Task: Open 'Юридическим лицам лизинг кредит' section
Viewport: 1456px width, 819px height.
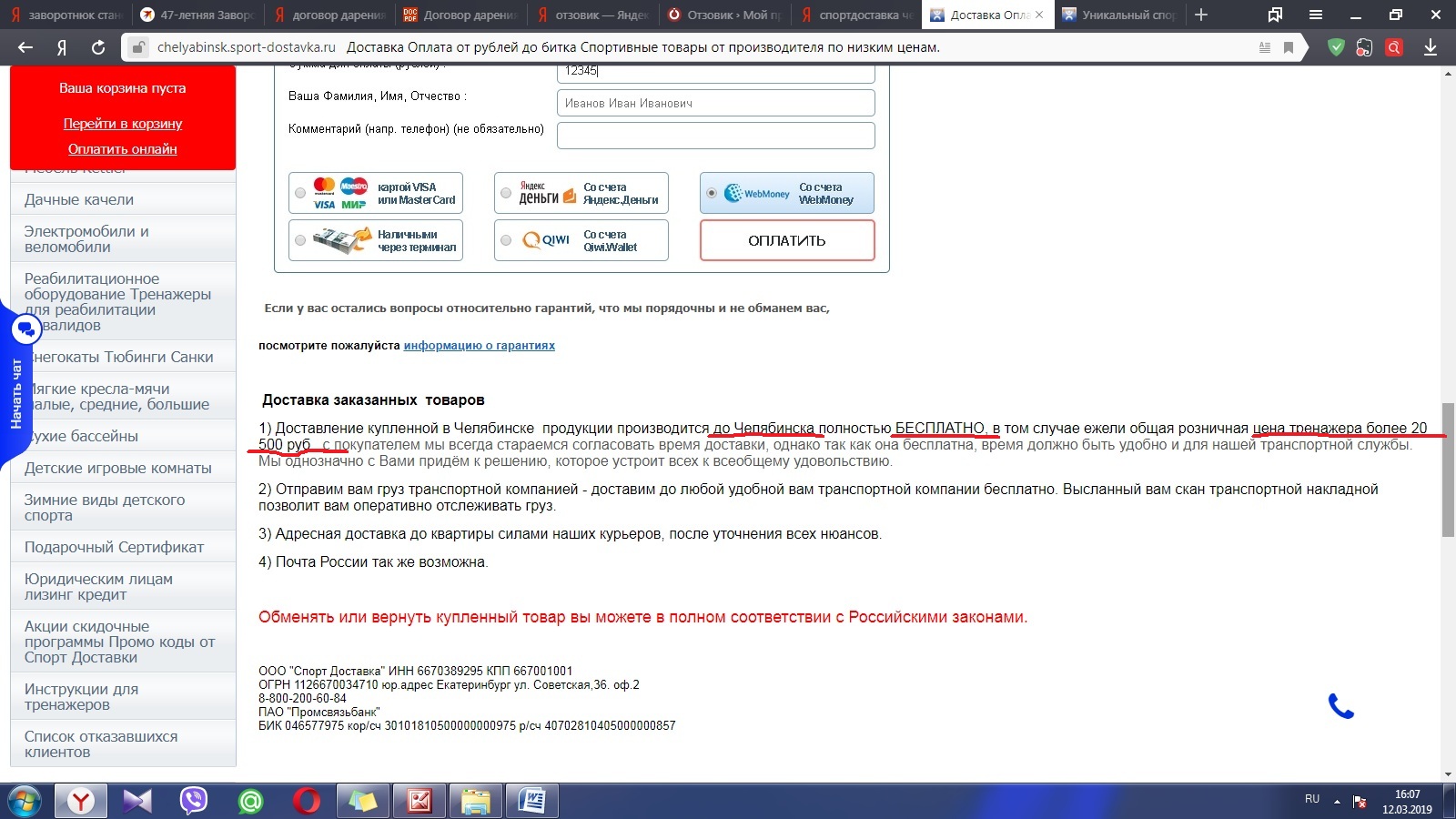Action: click(x=123, y=586)
